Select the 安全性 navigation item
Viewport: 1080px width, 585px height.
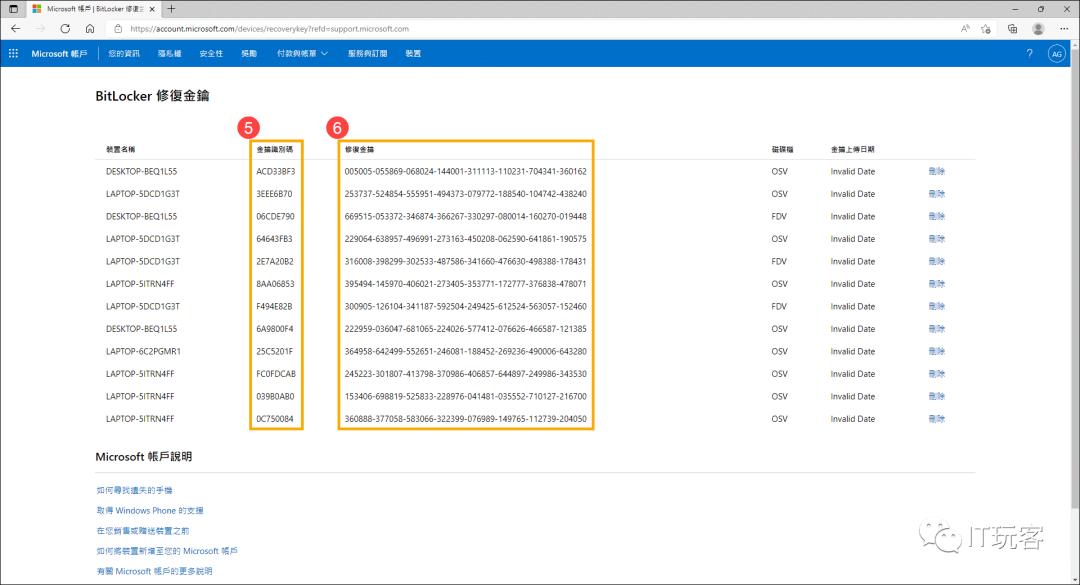211,53
